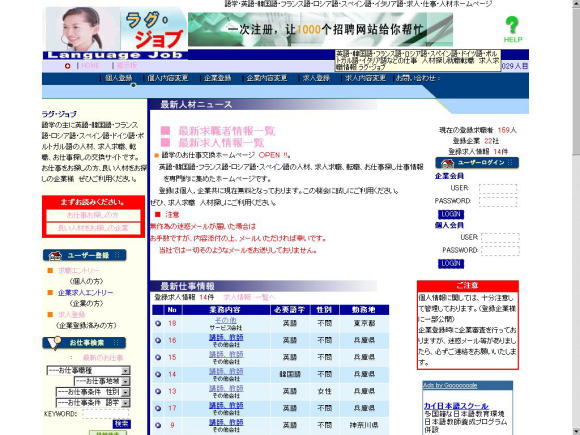Screen dimensions: 580x435
Task: Open the その他 job link in row 18
Action: [x=226, y=320]
